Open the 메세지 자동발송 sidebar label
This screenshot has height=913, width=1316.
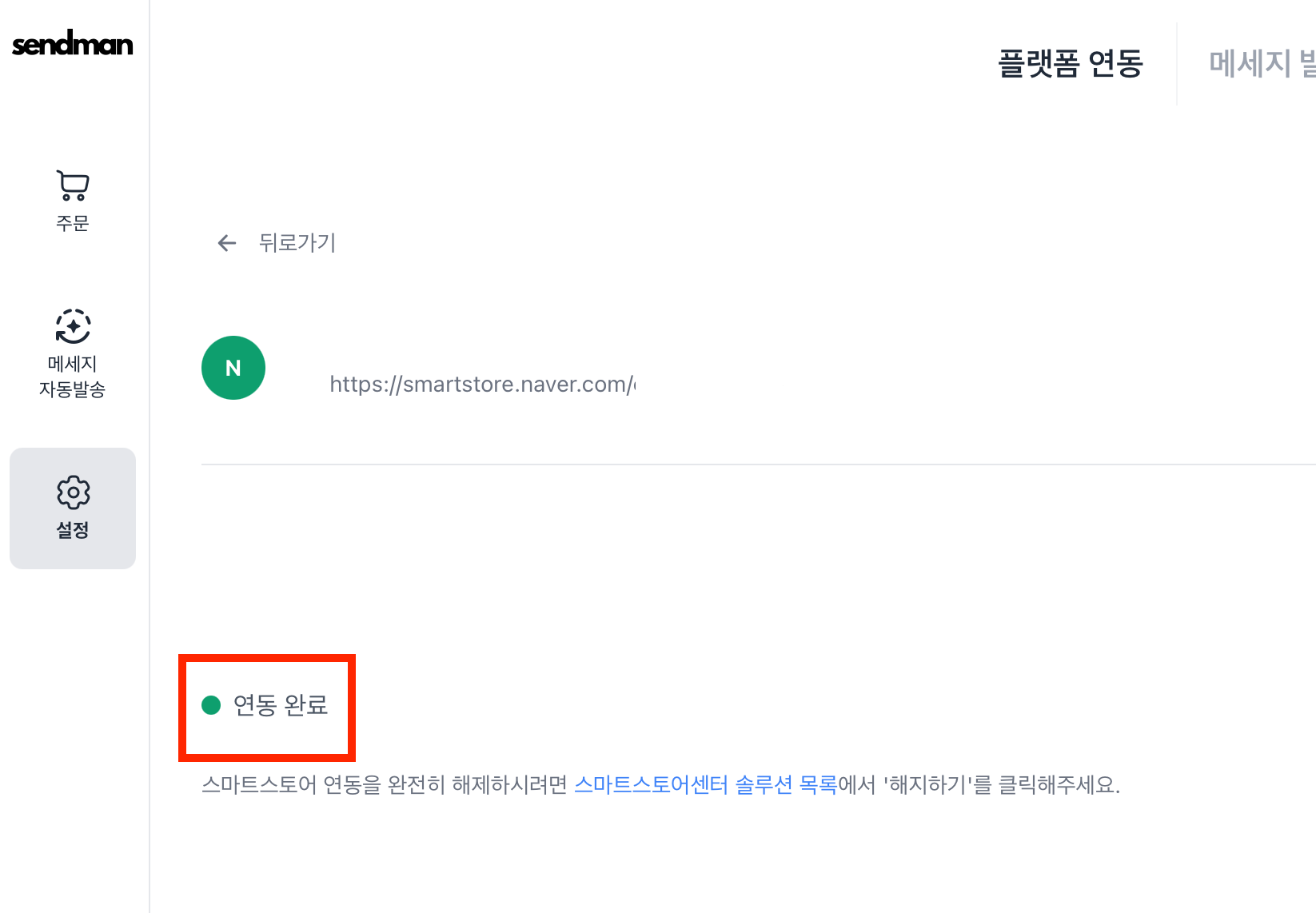73,377
